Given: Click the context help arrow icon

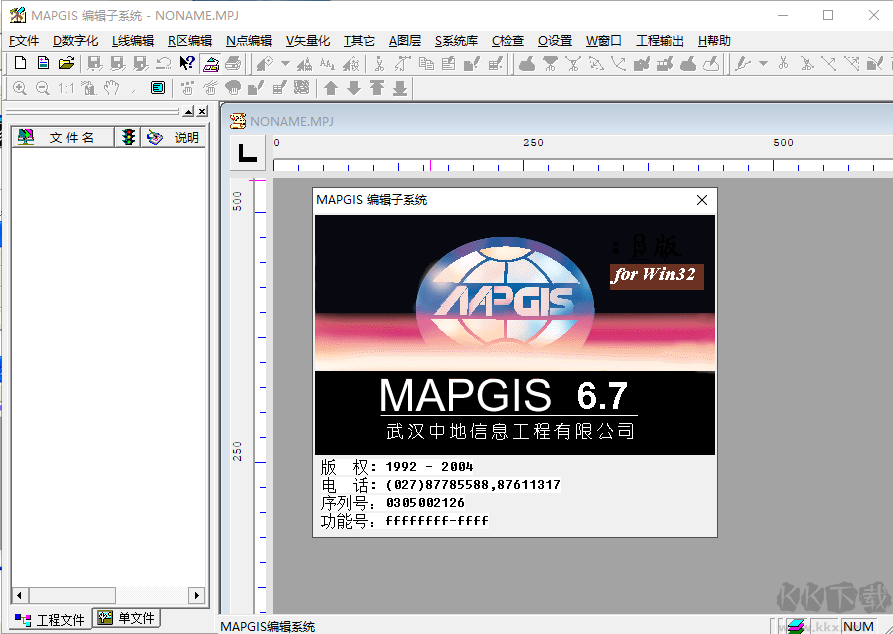Looking at the screenshot, I should point(187,63).
